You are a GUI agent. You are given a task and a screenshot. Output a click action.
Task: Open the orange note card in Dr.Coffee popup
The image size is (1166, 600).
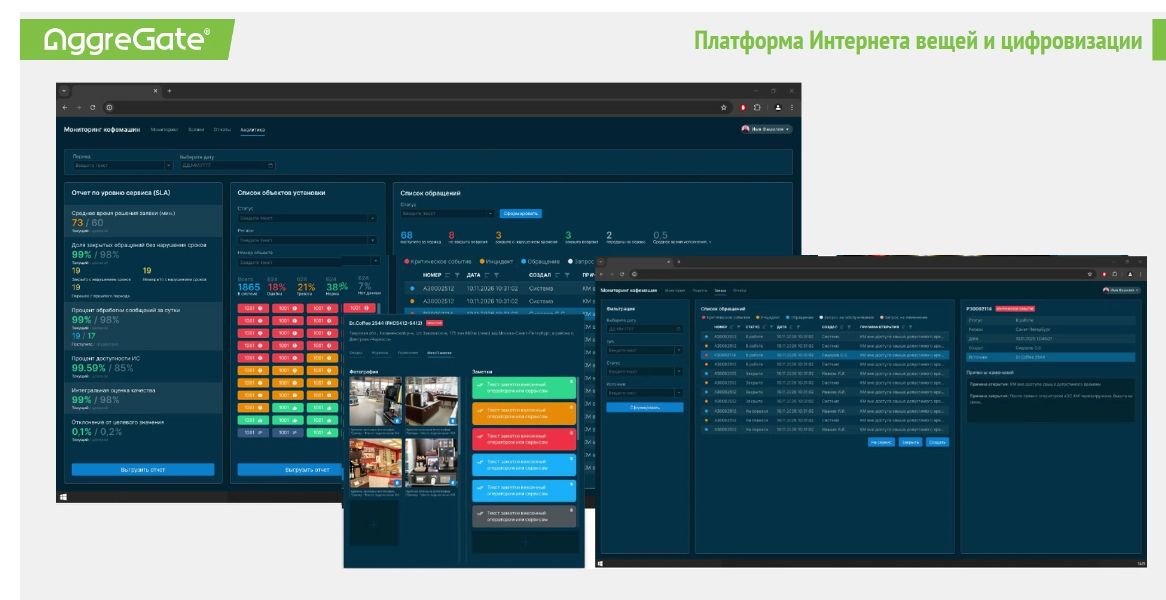click(x=524, y=413)
